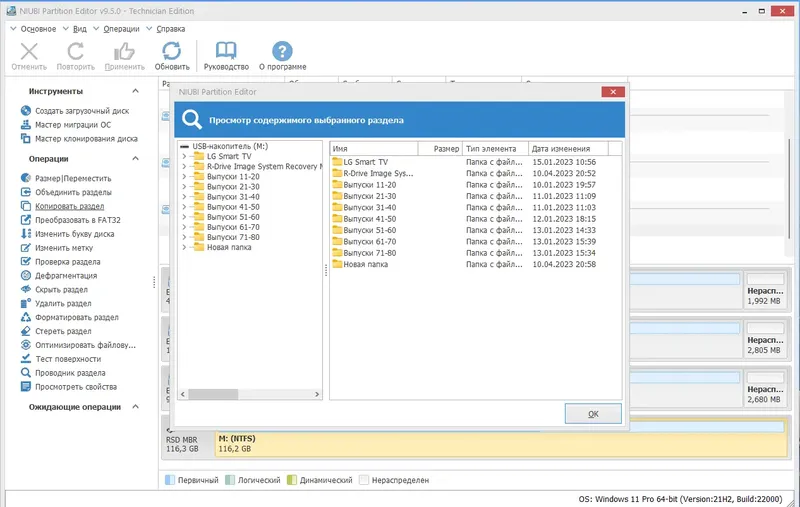Click the Копировать раздел link
This screenshot has width=800, height=507.
(69, 206)
